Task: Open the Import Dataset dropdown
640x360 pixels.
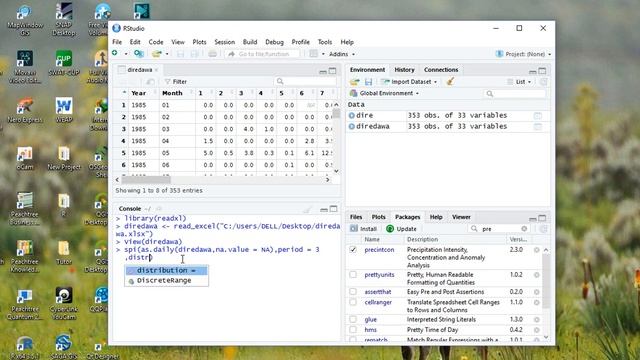Action: pos(409,82)
